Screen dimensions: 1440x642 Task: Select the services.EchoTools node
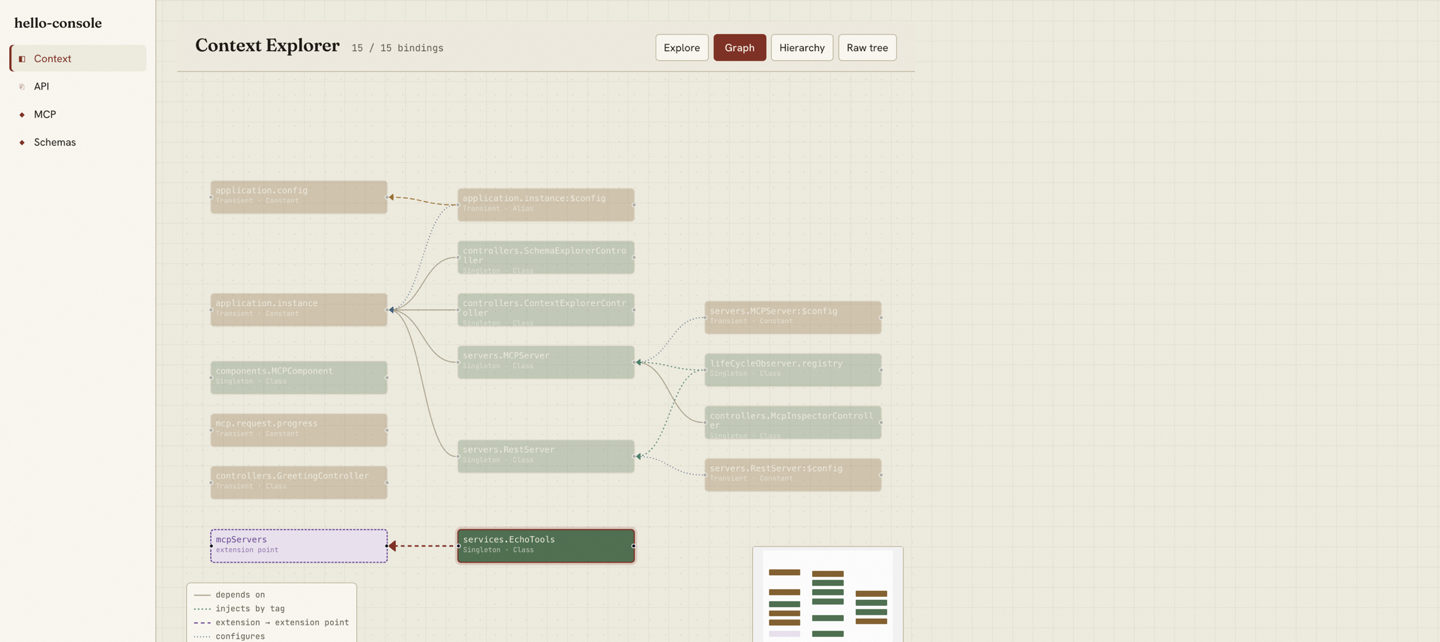point(546,546)
